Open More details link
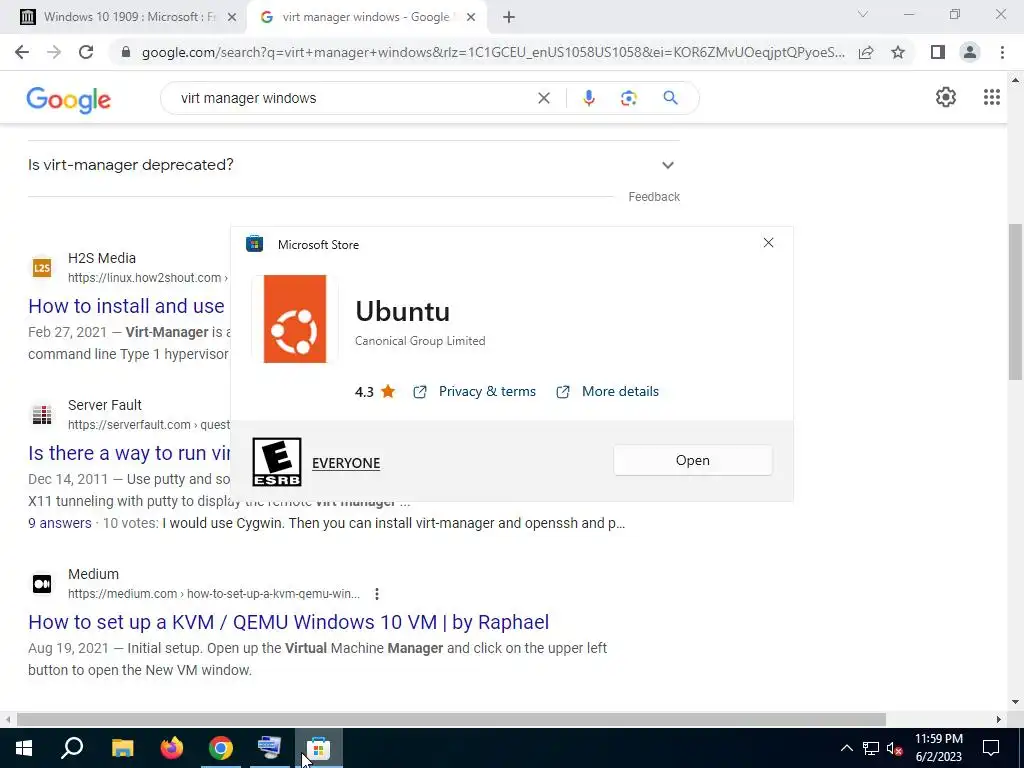This screenshot has height=768, width=1024. point(620,391)
